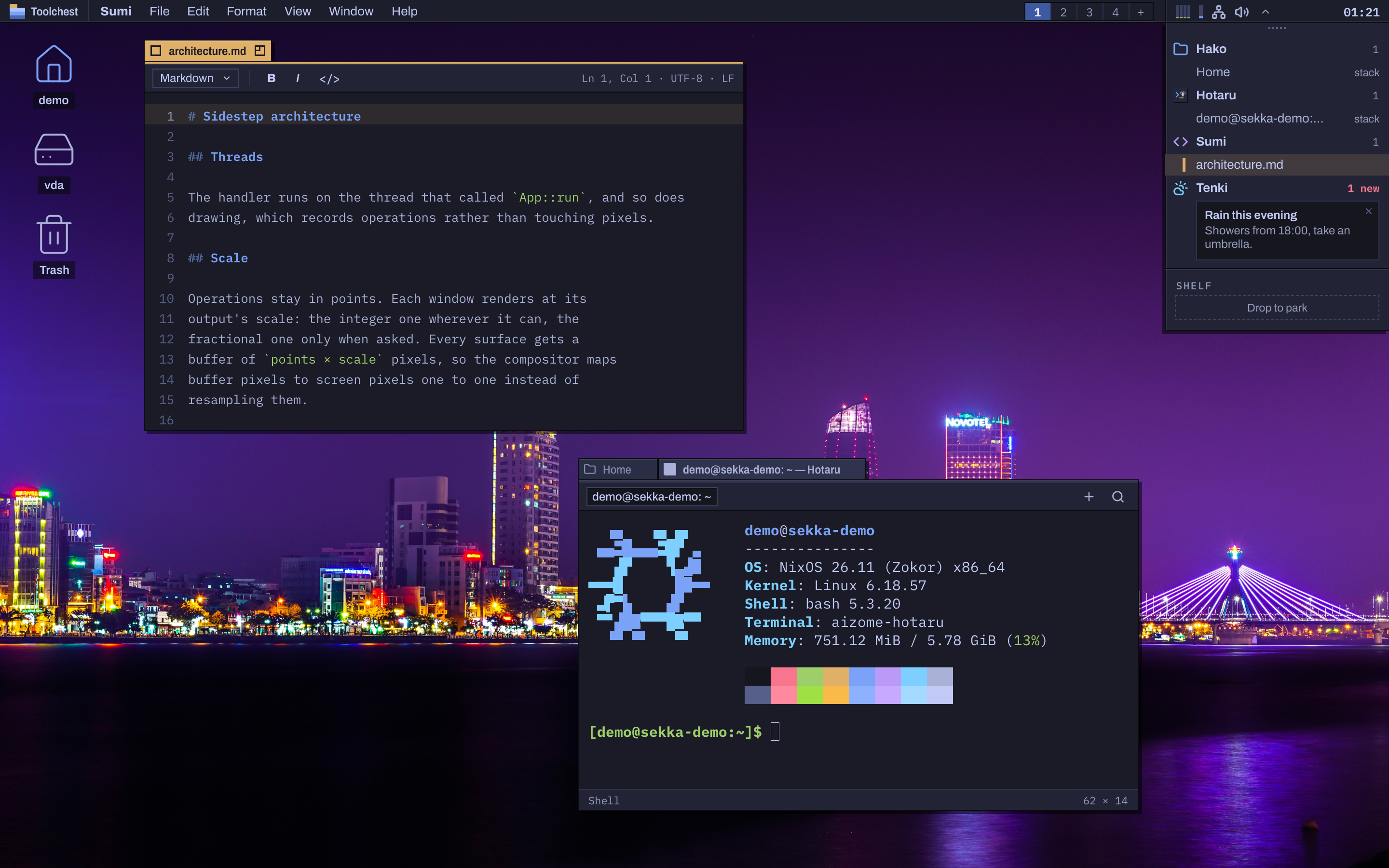Click the layout icon right of architecture.md title
The image size is (1389, 868).
pos(259,51)
